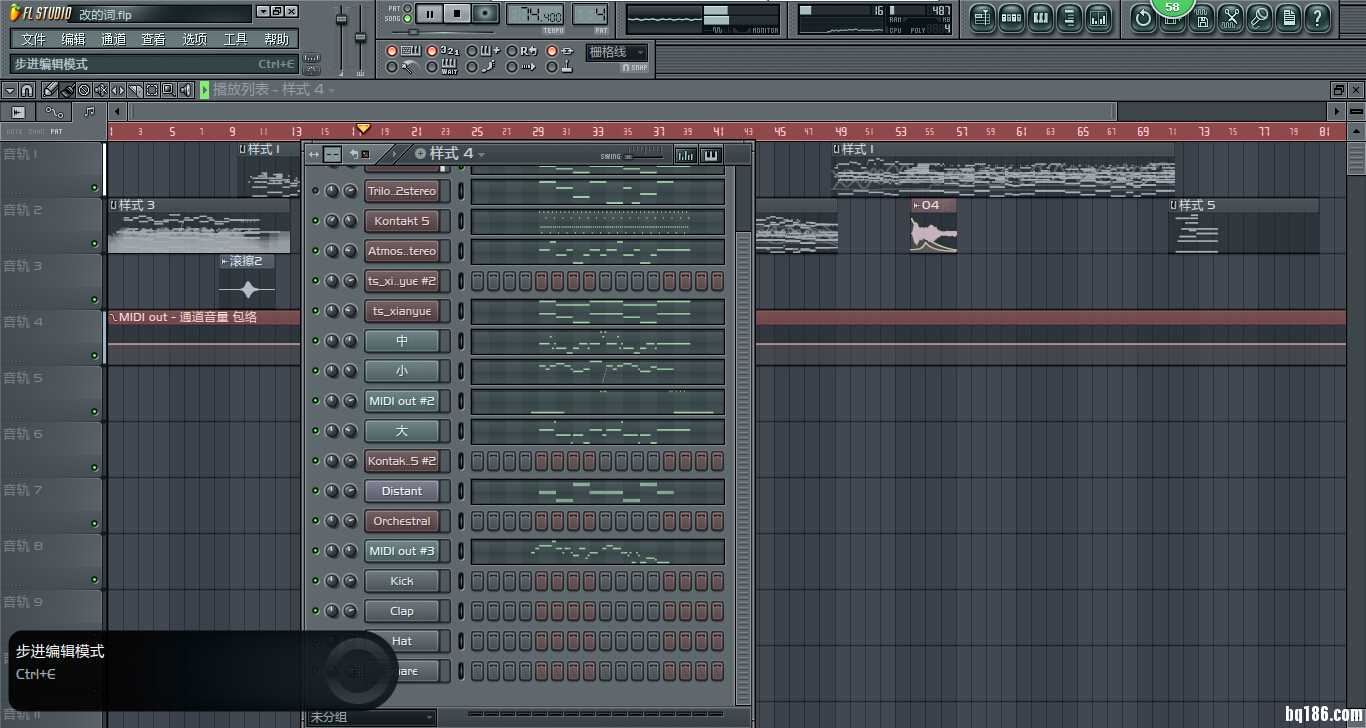Open the audio editor scissors icon
1366x728 pixels.
(x=1231, y=17)
